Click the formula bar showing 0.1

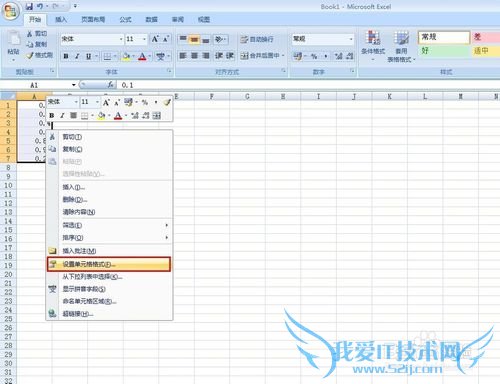pyautogui.click(x=308, y=85)
